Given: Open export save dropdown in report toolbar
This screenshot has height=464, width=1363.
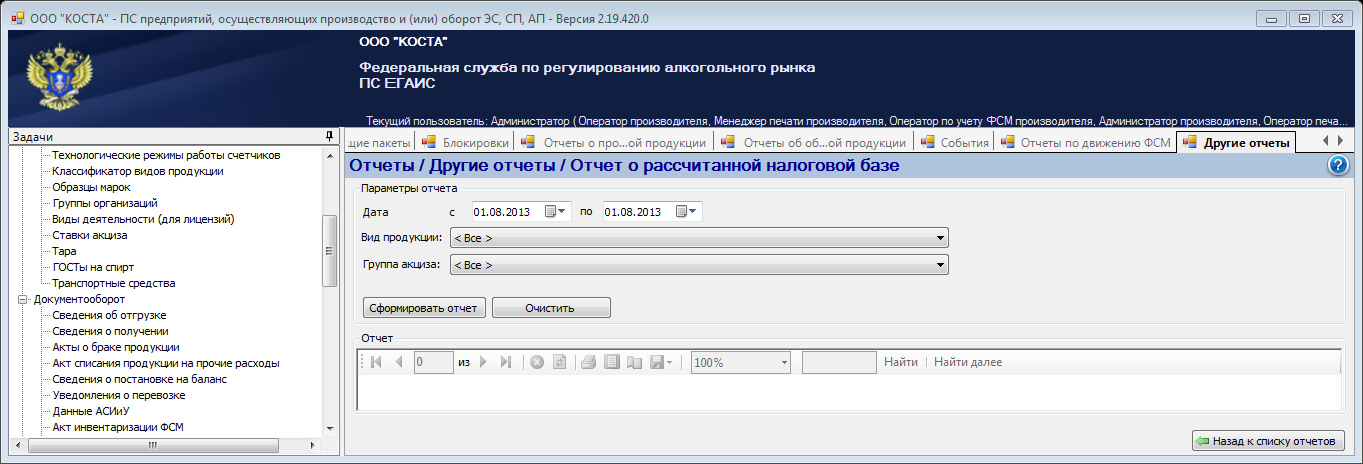Looking at the screenshot, I should [x=661, y=362].
